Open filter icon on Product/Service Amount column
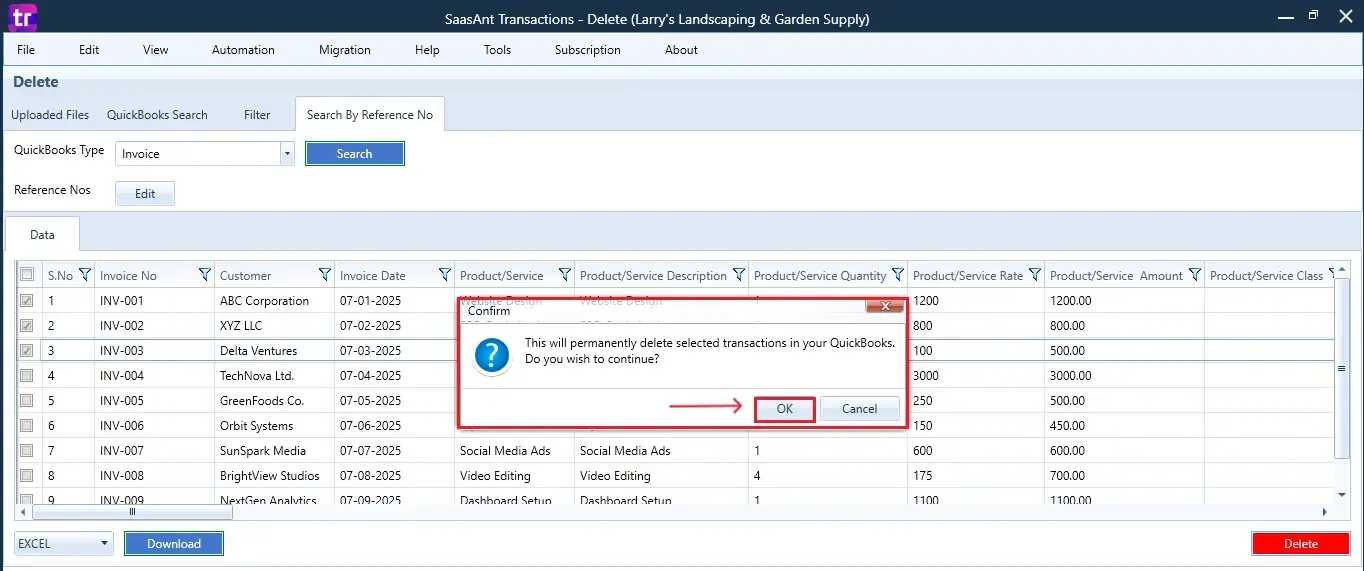This screenshot has width=1364, height=571. click(x=1195, y=275)
